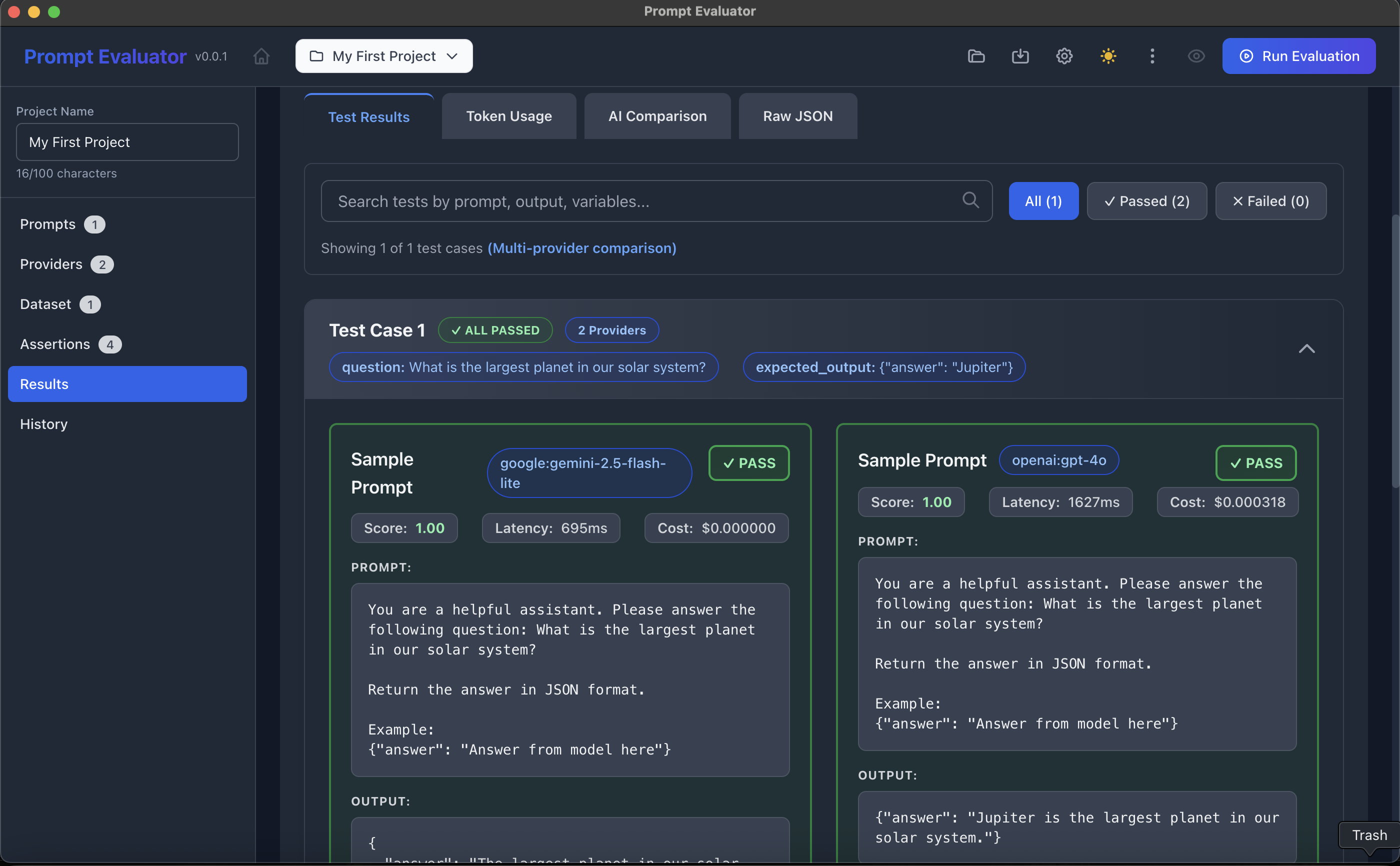This screenshot has height=866, width=1400.
Task: Click the folder icon in project selector
Action: tap(316, 56)
